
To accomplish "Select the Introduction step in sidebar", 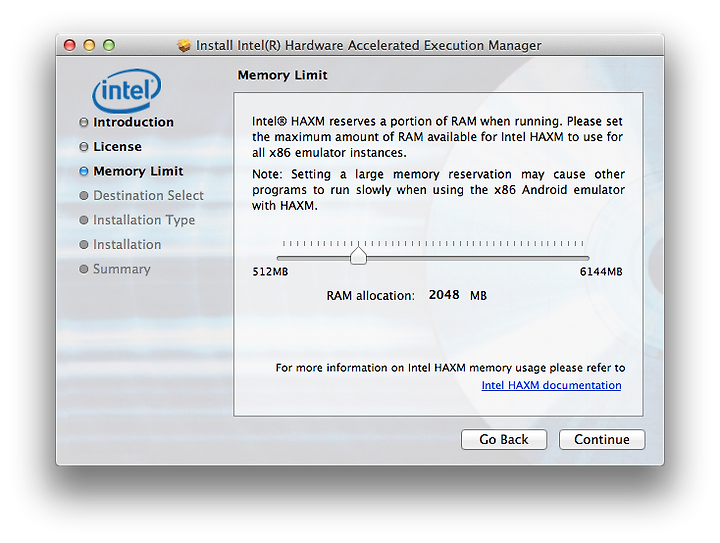I will [x=133, y=122].
